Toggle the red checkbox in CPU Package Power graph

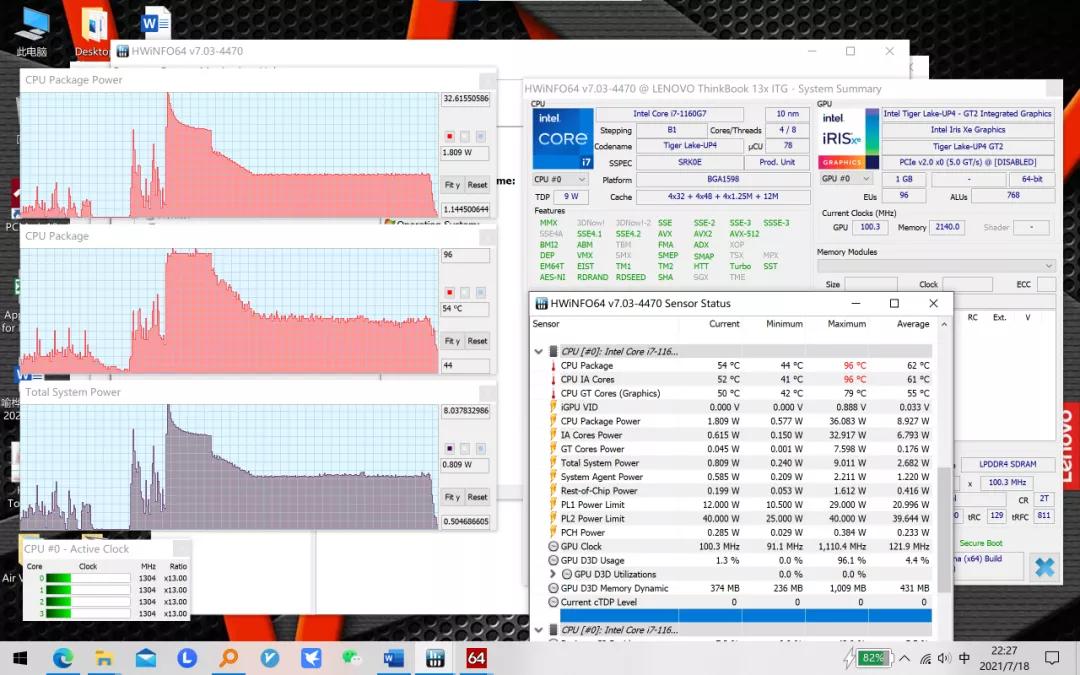click(x=449, y=137)
